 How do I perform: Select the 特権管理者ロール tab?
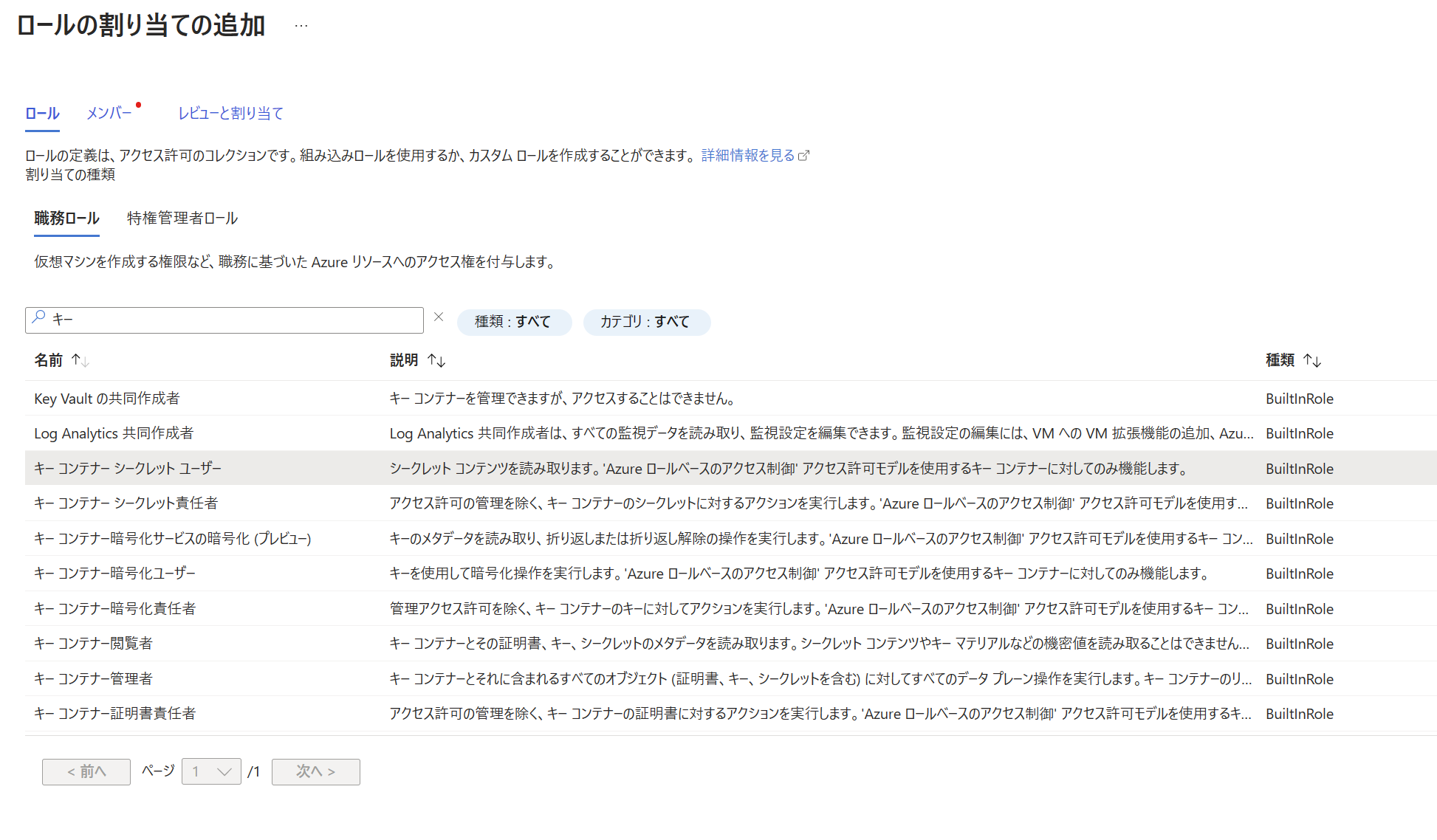pos(182,218)
